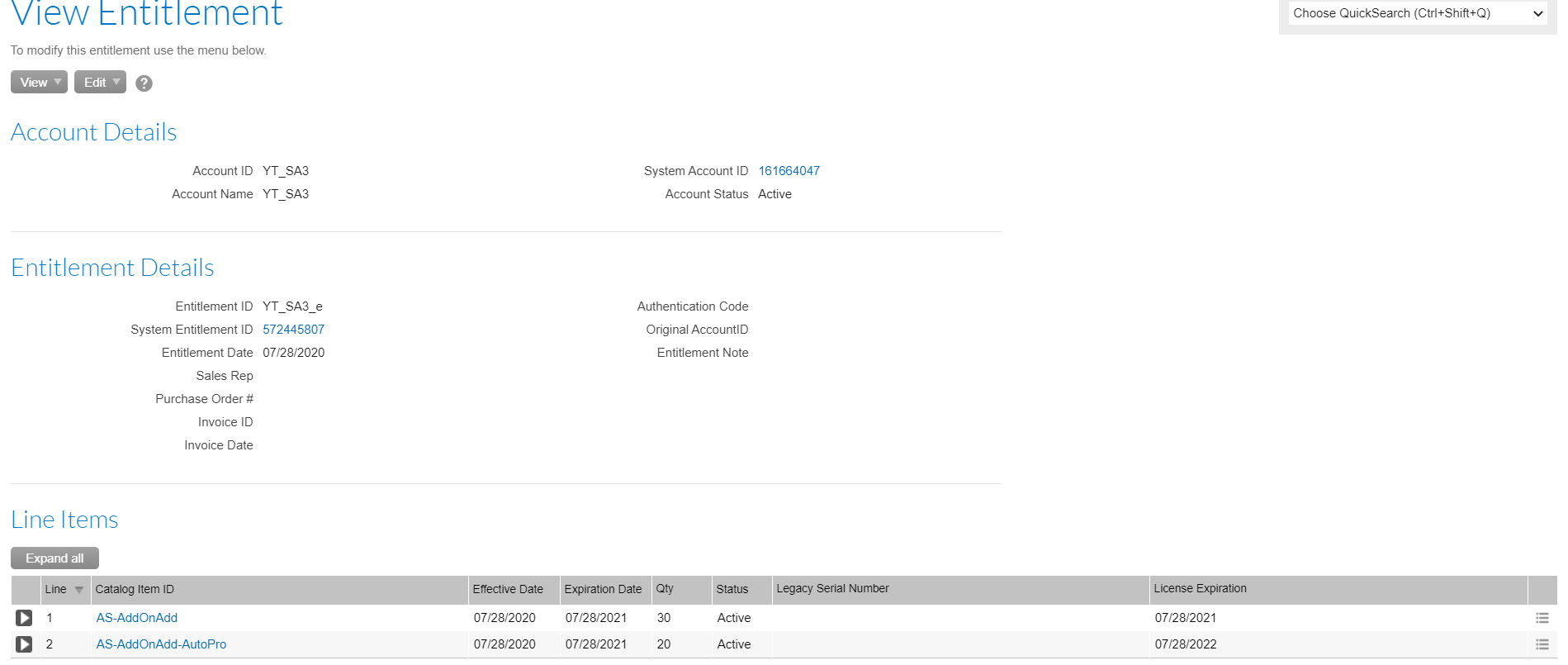The height and width of the screenshot is (665, 1568).
Task: Select Entitlement Date value 07/28/2020
Action: pyautogui.click(x=293, y=353)
